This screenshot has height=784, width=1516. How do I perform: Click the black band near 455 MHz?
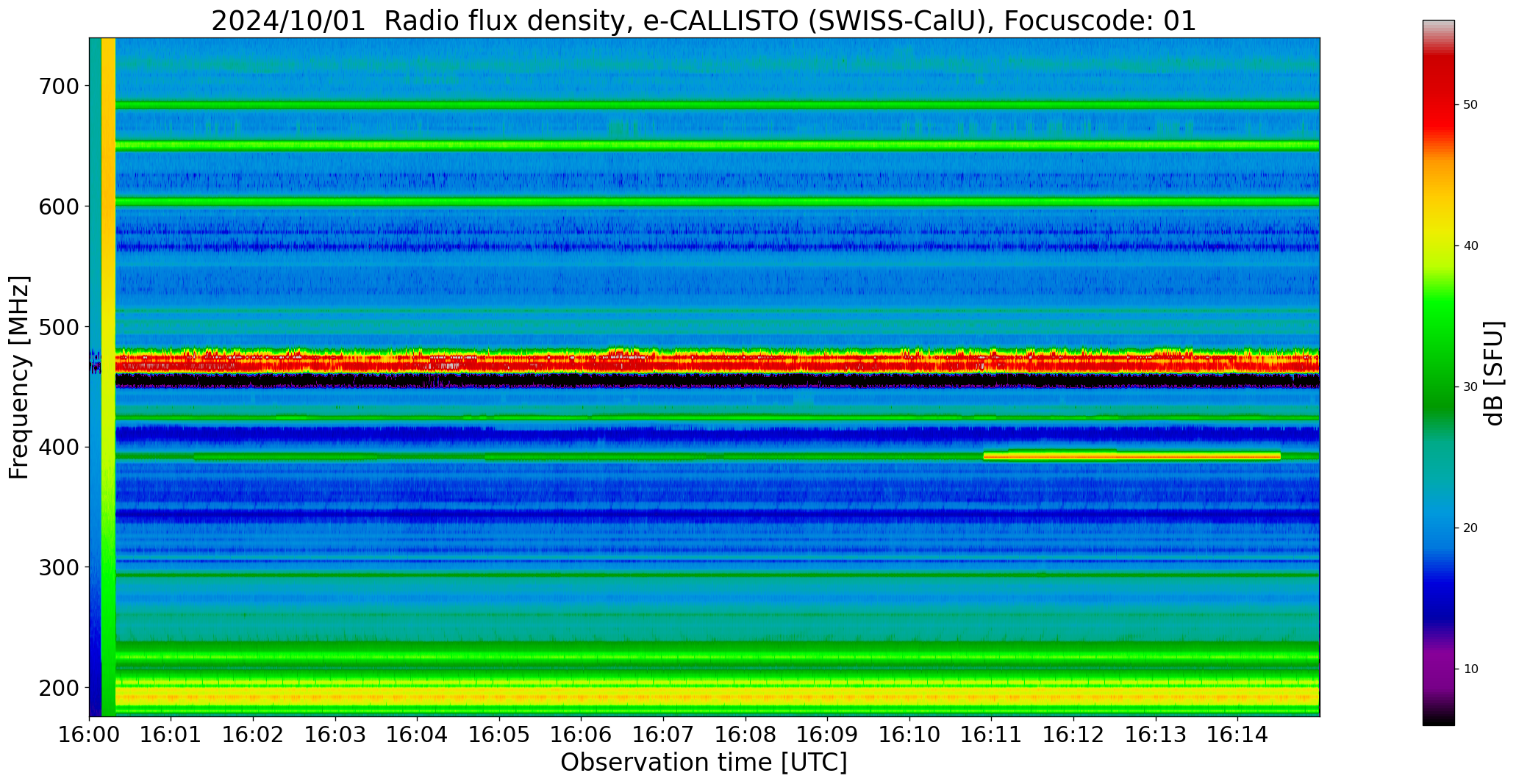click(x=717, y=381)
